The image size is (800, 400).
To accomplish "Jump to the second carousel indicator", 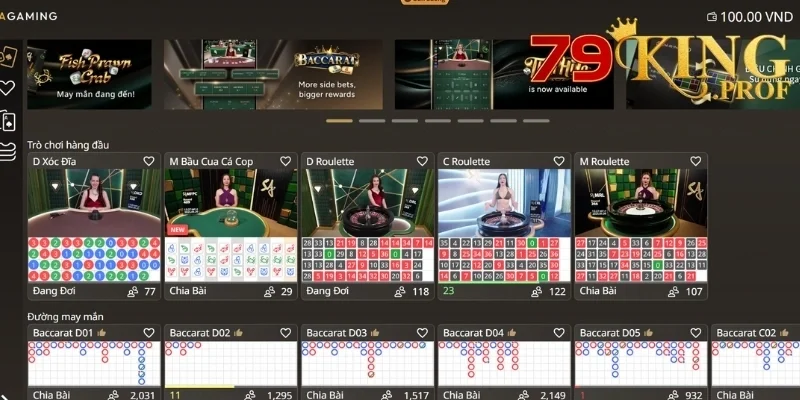I will tap(372, 121).
